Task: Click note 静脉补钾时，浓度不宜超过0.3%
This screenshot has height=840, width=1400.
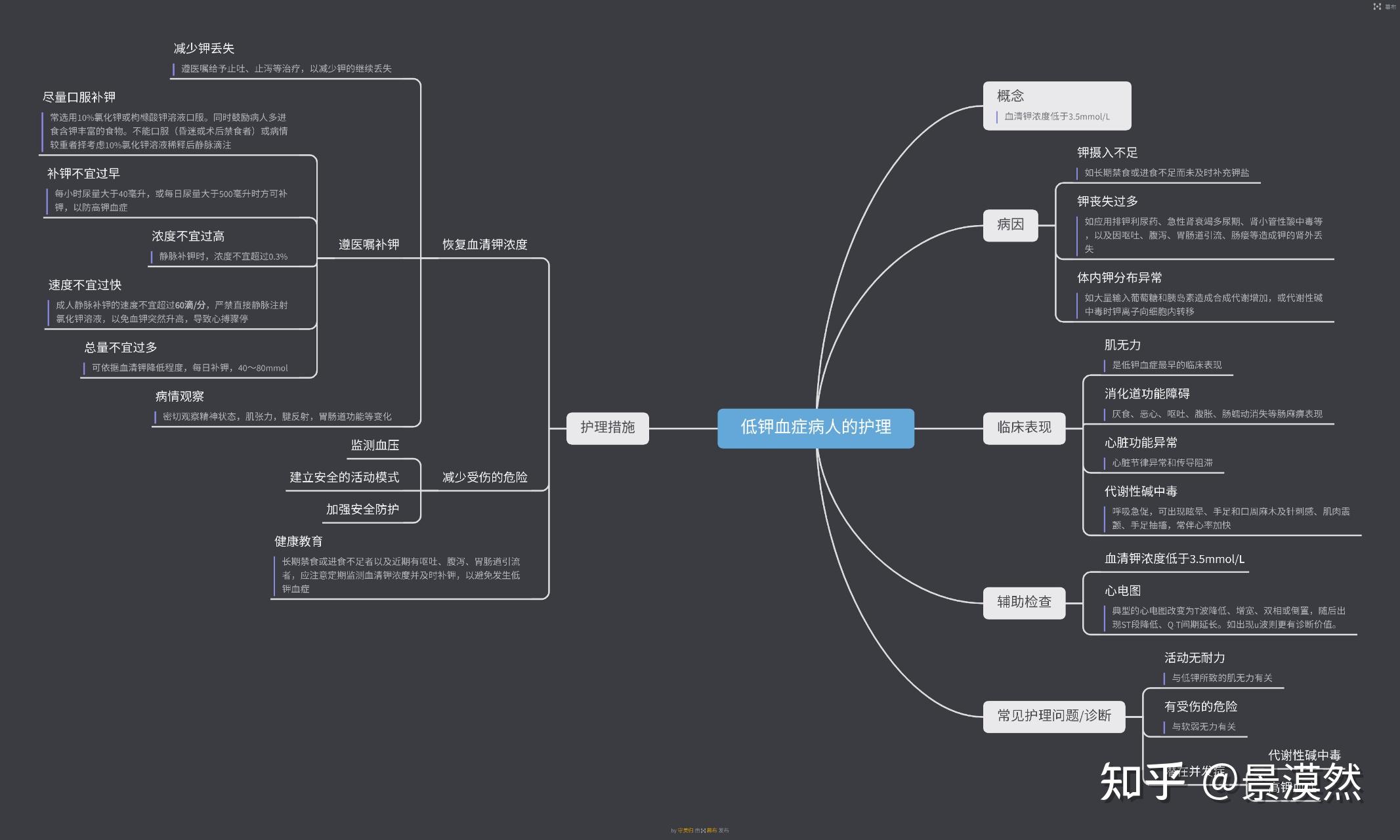Action: 223,257
